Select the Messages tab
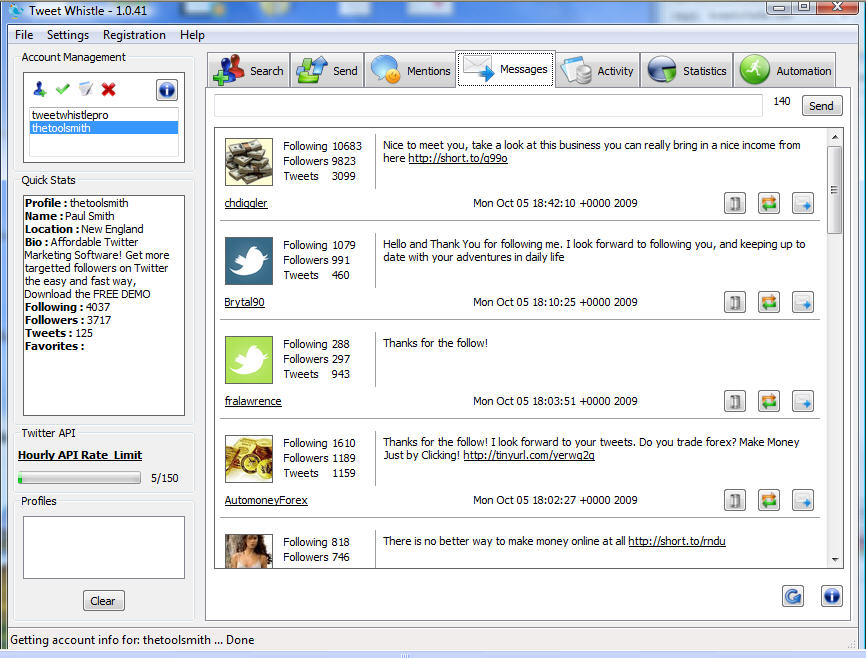866x658 pixels. coord(505,69)
